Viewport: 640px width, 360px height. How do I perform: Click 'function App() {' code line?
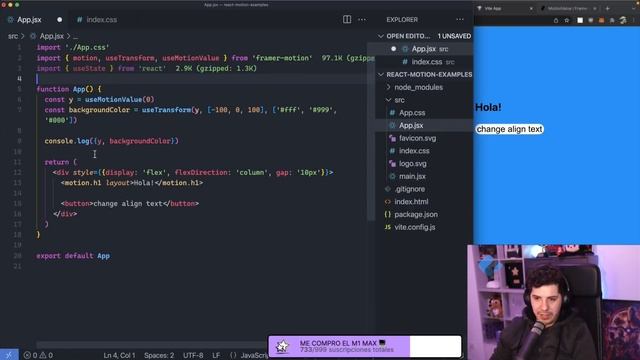[69, 89]
